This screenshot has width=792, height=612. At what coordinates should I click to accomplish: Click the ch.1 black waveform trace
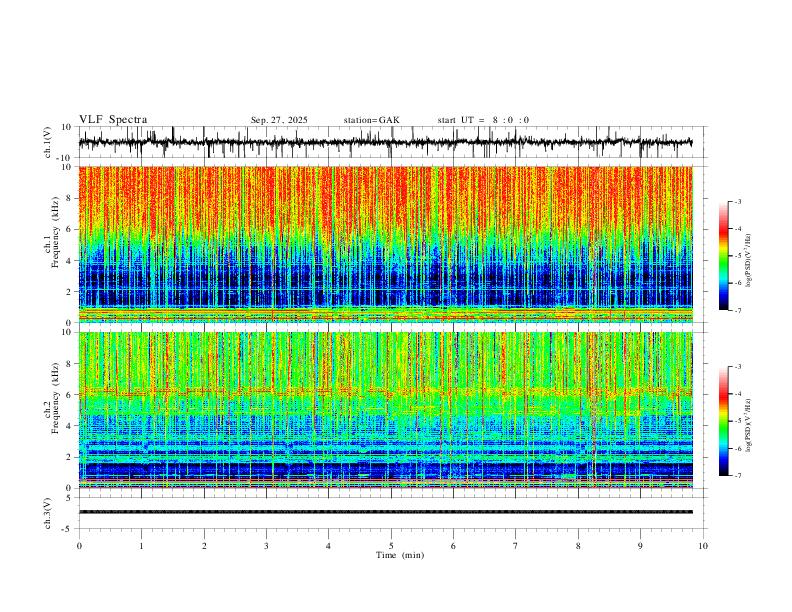tap(385, 142)
